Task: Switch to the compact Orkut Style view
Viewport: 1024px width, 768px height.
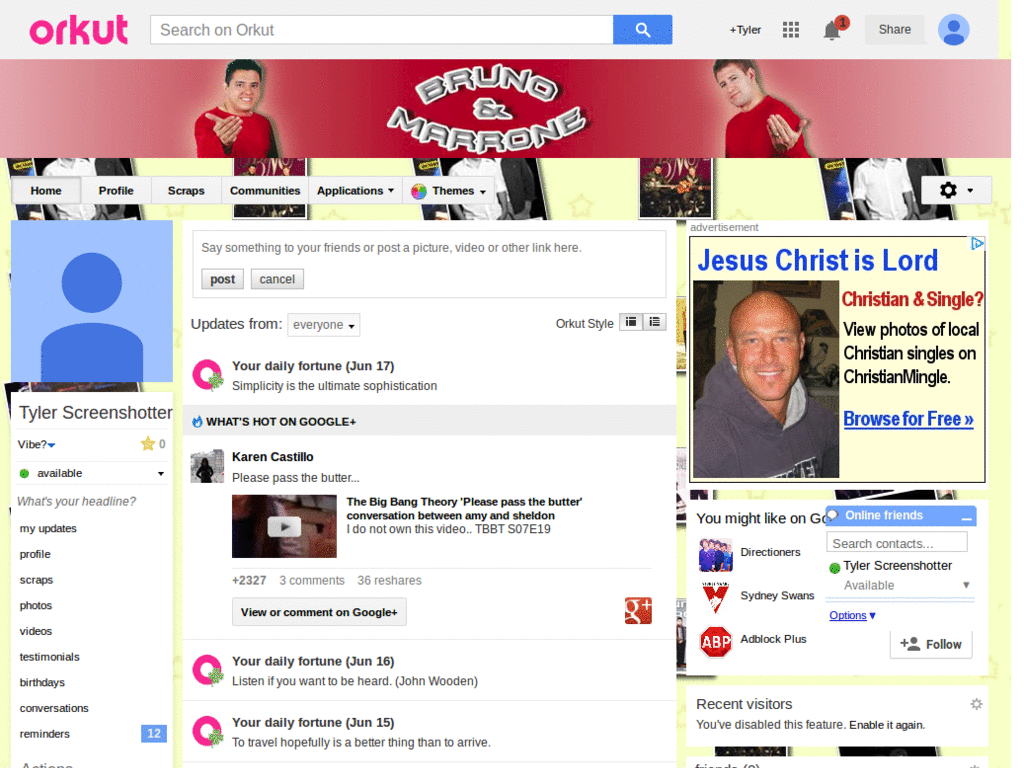Action: point(631,322)
